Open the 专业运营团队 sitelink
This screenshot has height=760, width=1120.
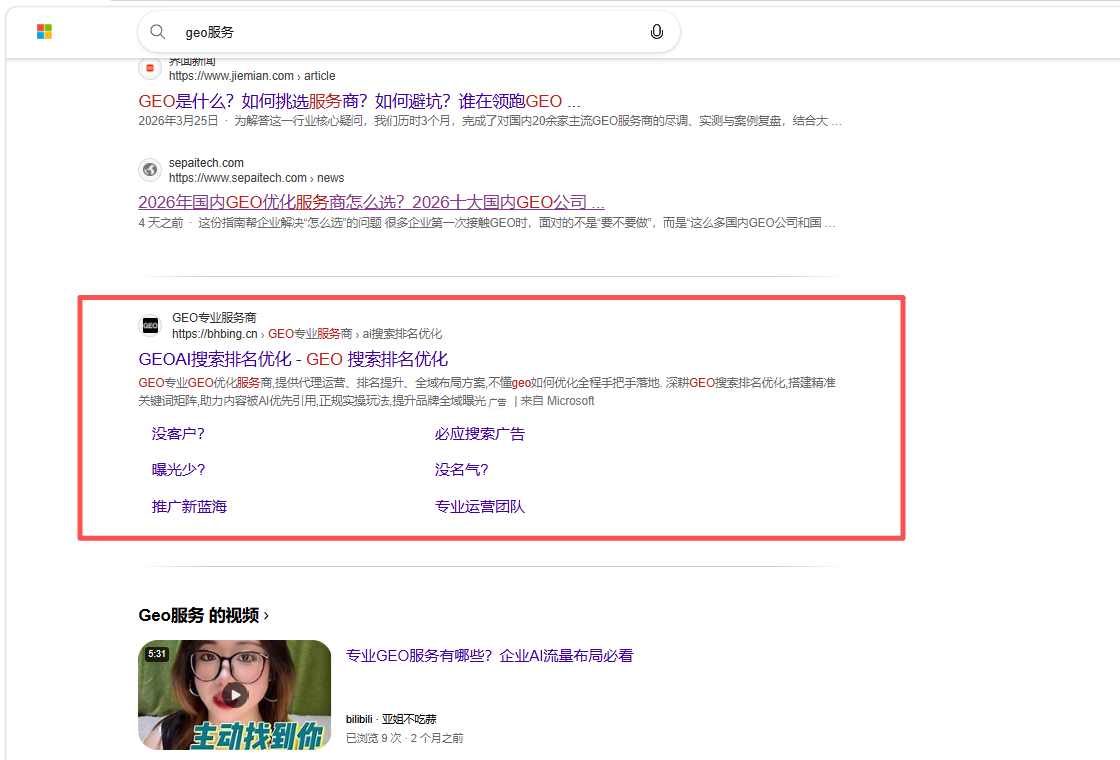[479, 506]
